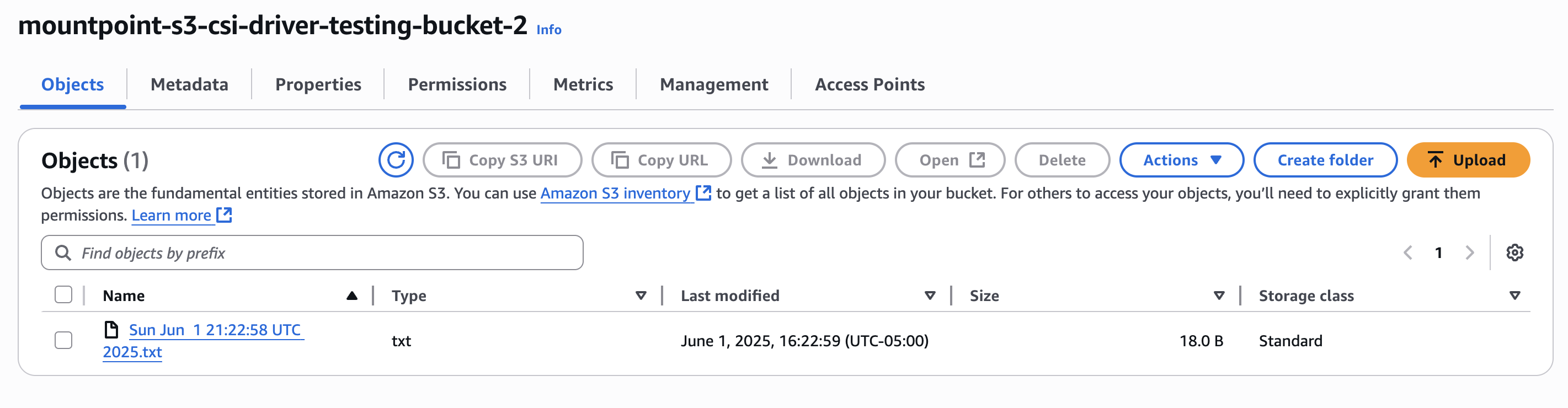Sort by Storage class column arrow
The image size is (1568, 408).
[x=1515, y=296]
